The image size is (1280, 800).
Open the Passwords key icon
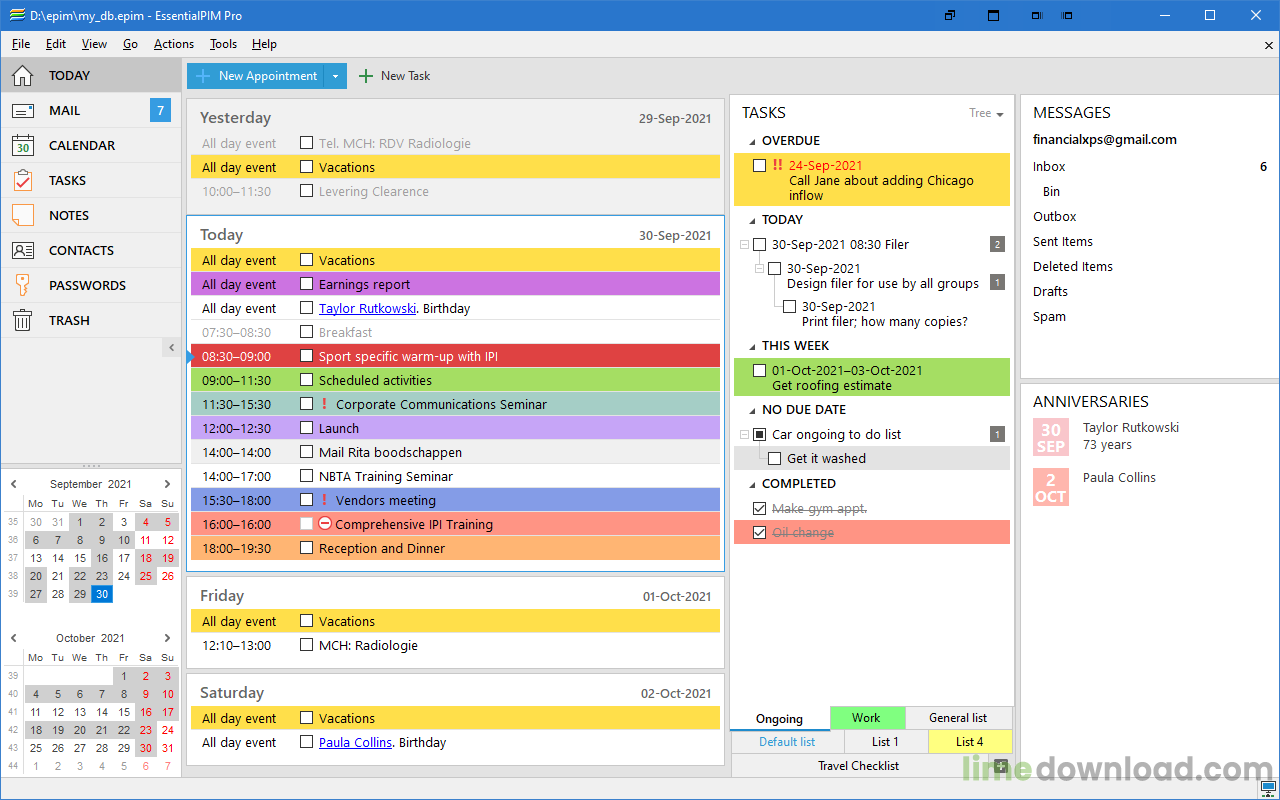pos(23,286)
